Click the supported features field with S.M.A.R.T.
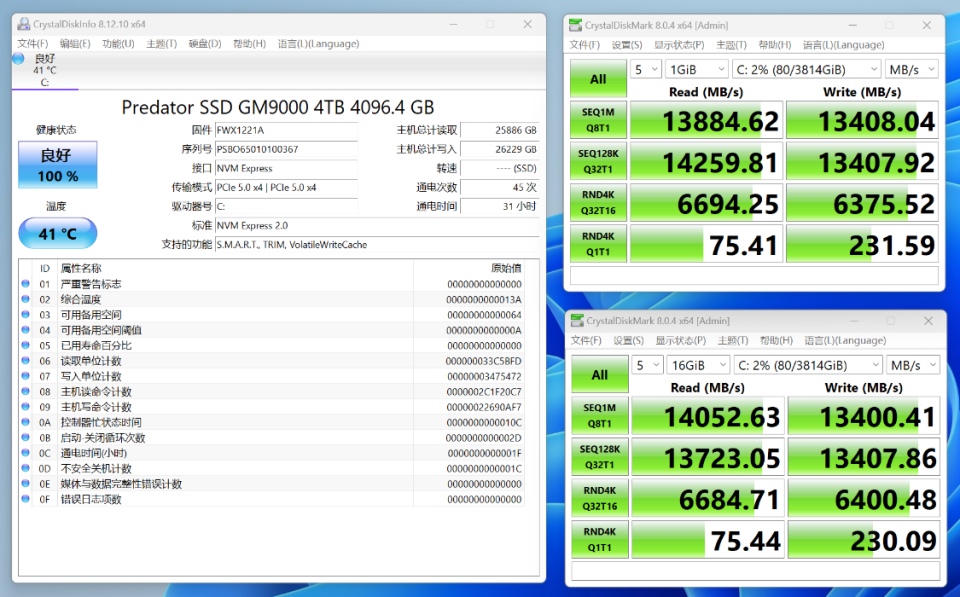 click(x=377, y=244)
